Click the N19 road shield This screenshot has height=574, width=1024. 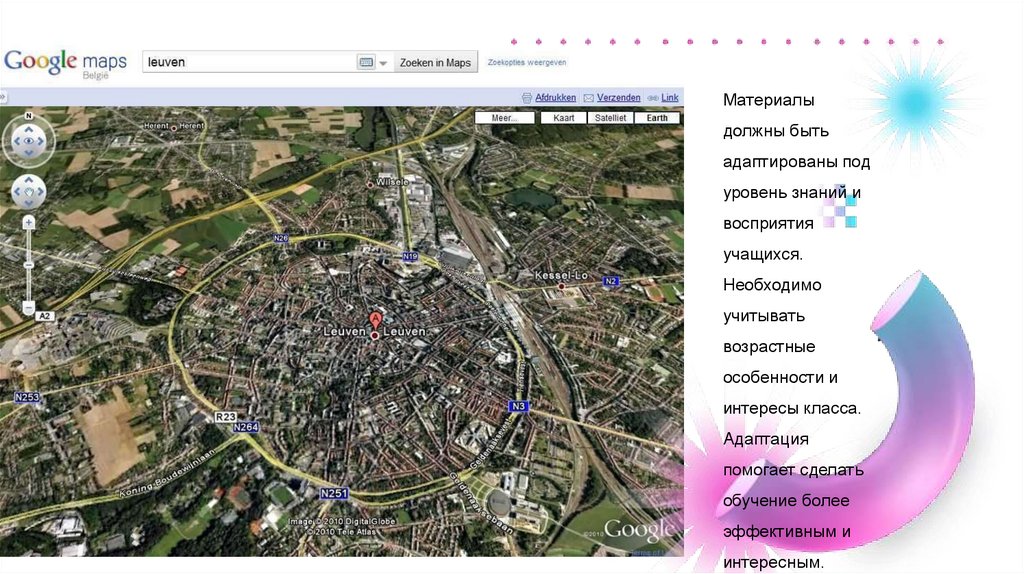point(410,257)
